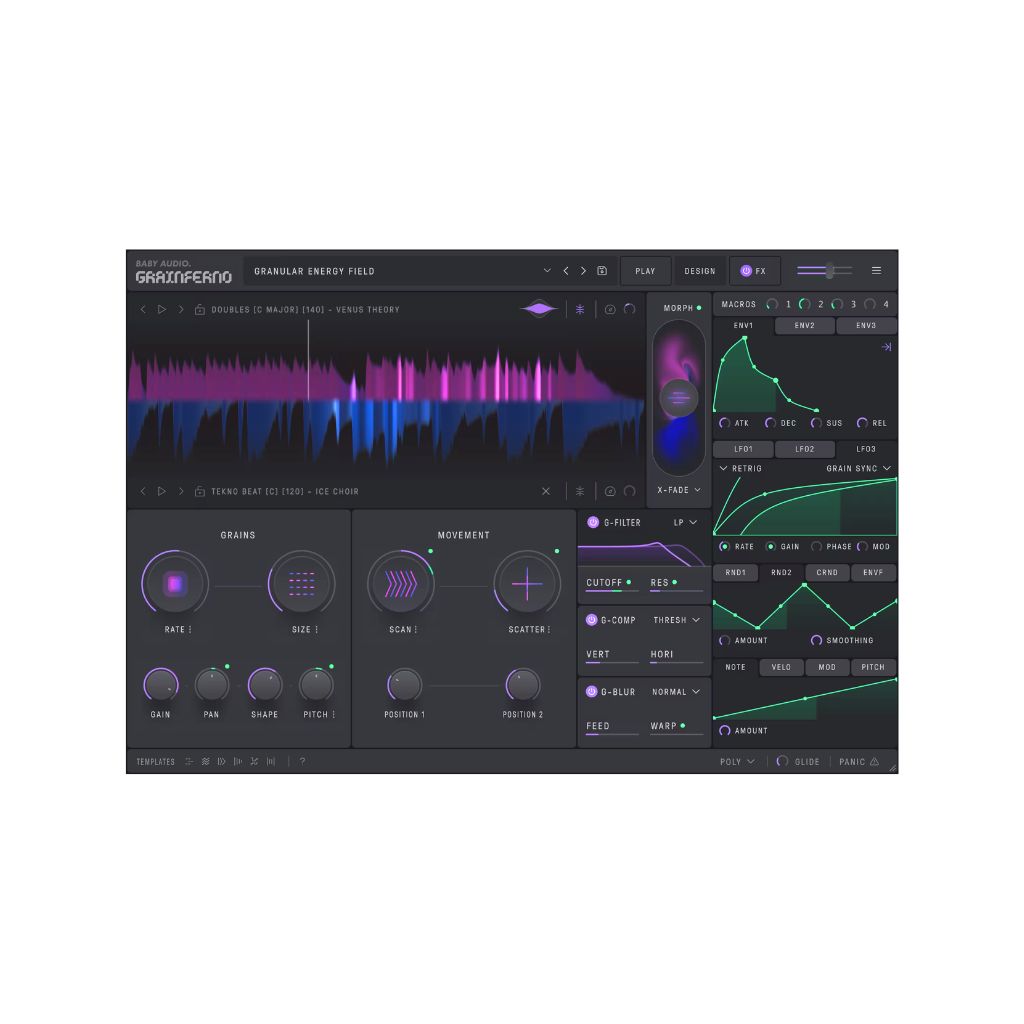
Task: Click tuner gauge icon in Tekno Beat row
Action: tap(610, 491)
